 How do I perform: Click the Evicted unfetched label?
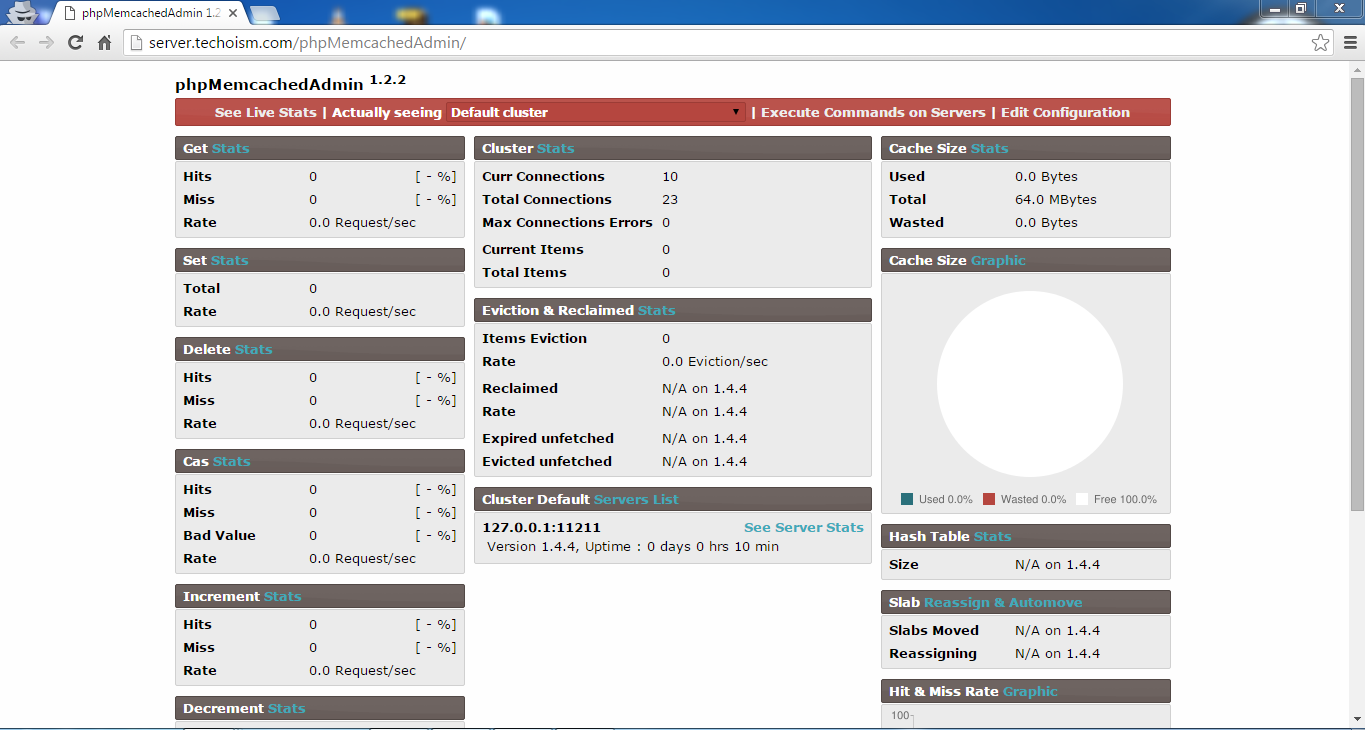click(547, 461)
